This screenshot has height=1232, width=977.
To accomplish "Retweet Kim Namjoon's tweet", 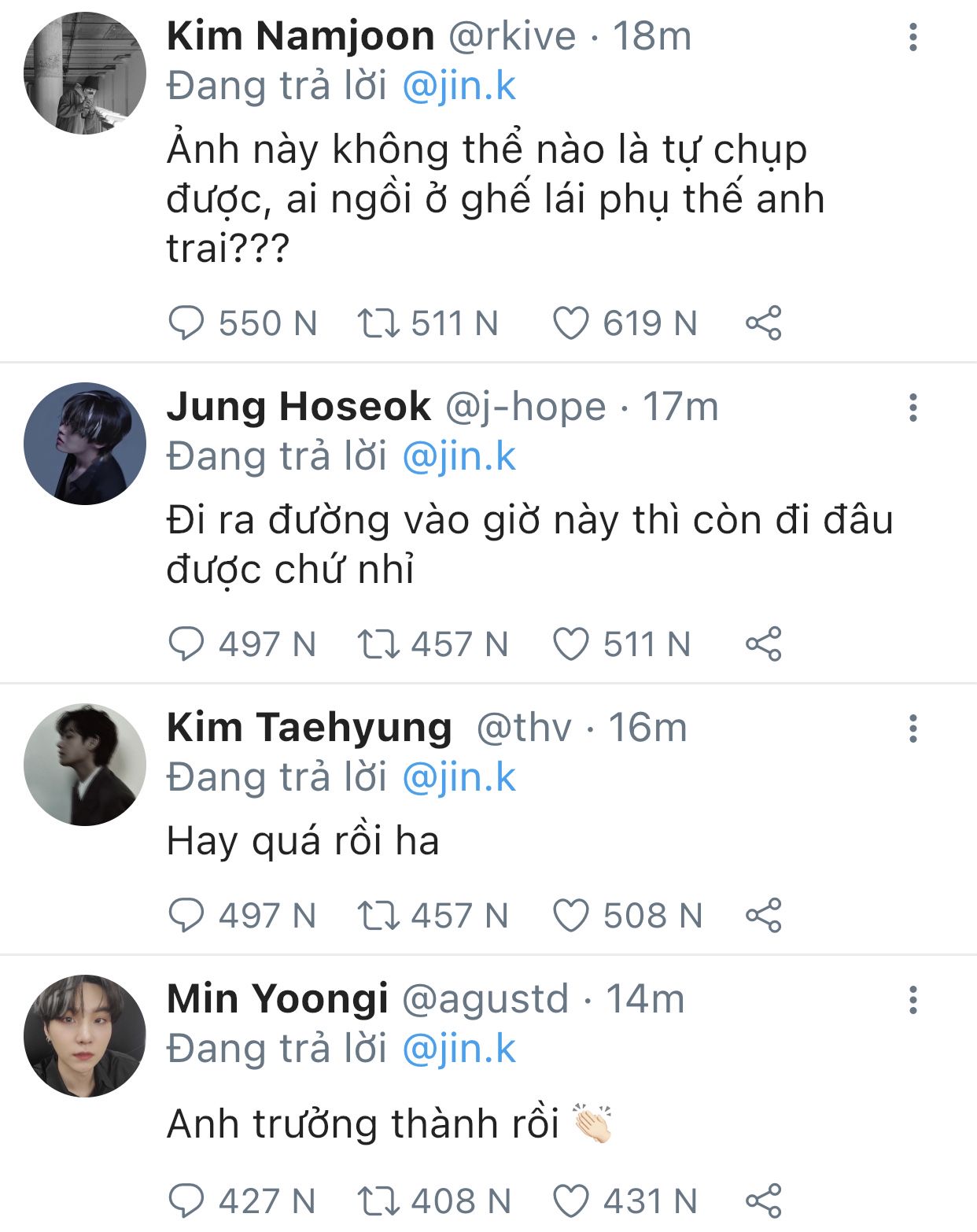I will (379, 323).
